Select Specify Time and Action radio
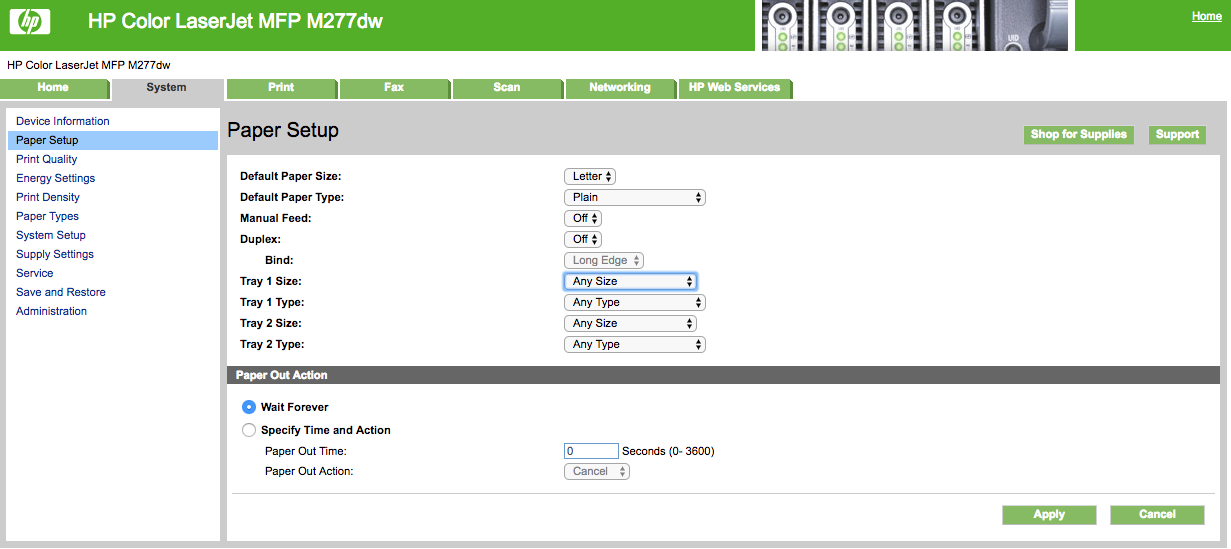Screen dimensions: 1231x549 [249, 430]
